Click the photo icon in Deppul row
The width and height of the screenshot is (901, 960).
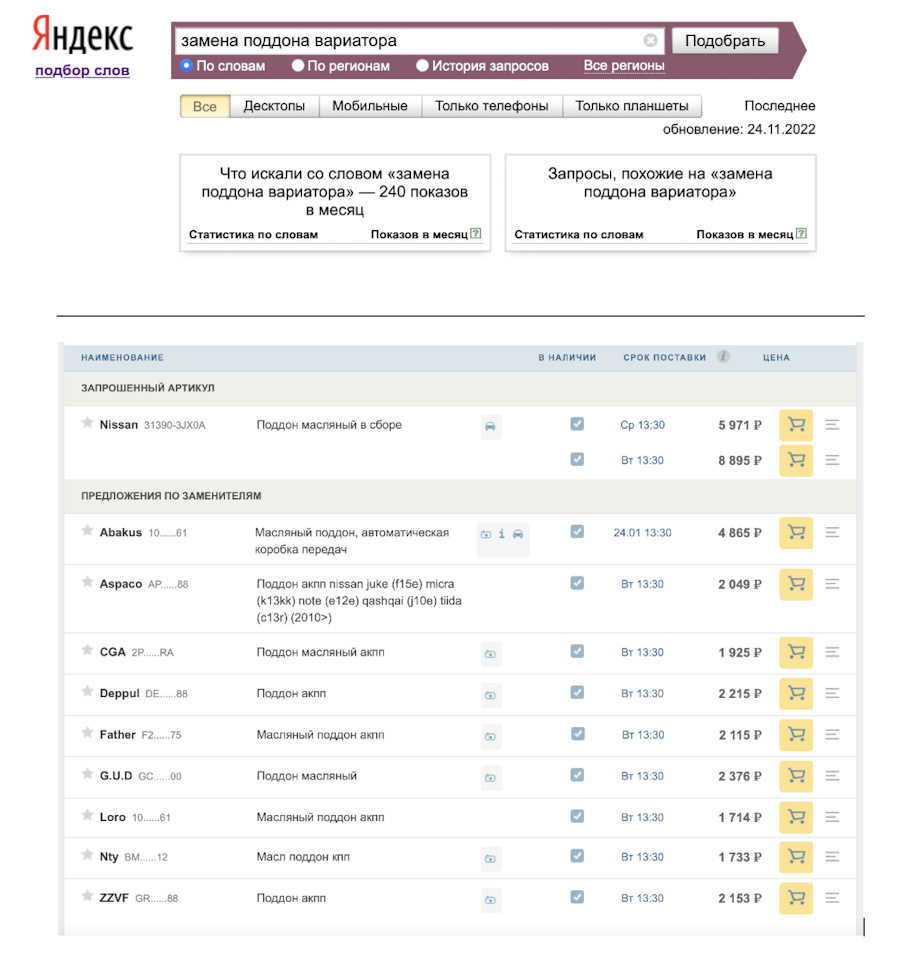[x=489, y=694]
